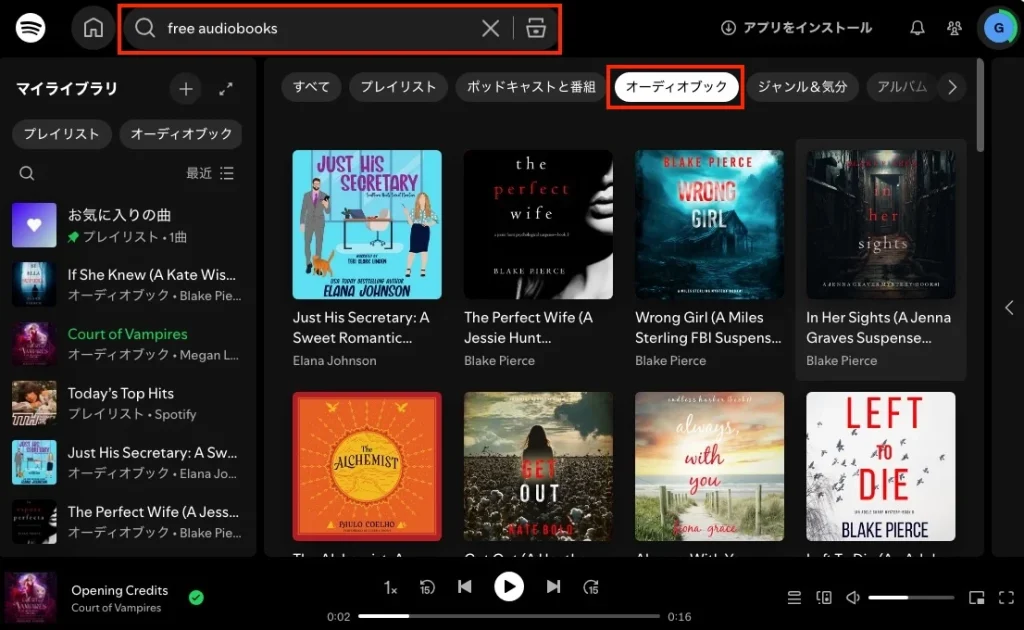Open If She Knew audiobook in library
The image size is (1024, 630).
[127, 285]
